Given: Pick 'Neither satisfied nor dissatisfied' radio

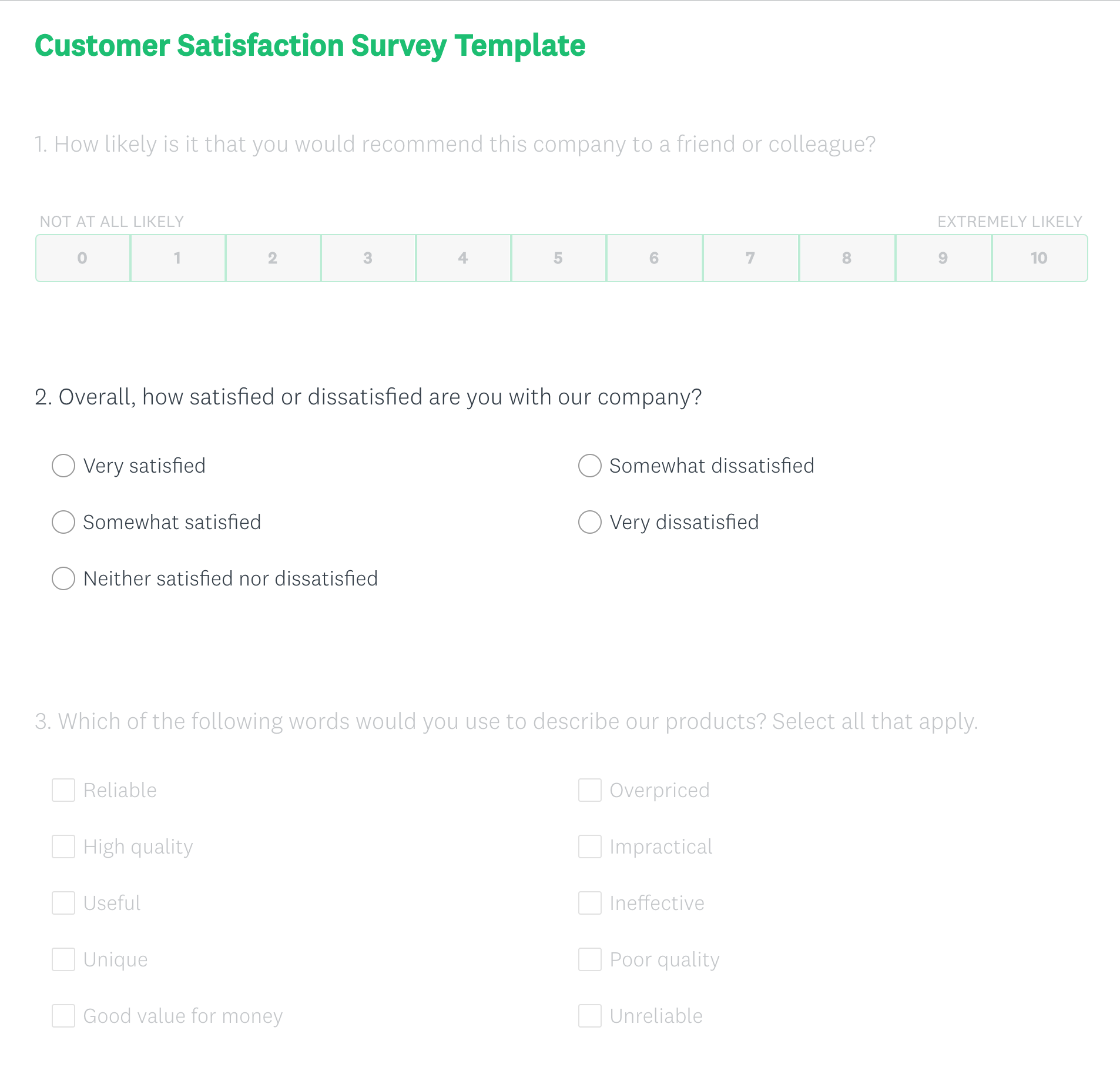Looking at the screenshot, I should [63, 578].
